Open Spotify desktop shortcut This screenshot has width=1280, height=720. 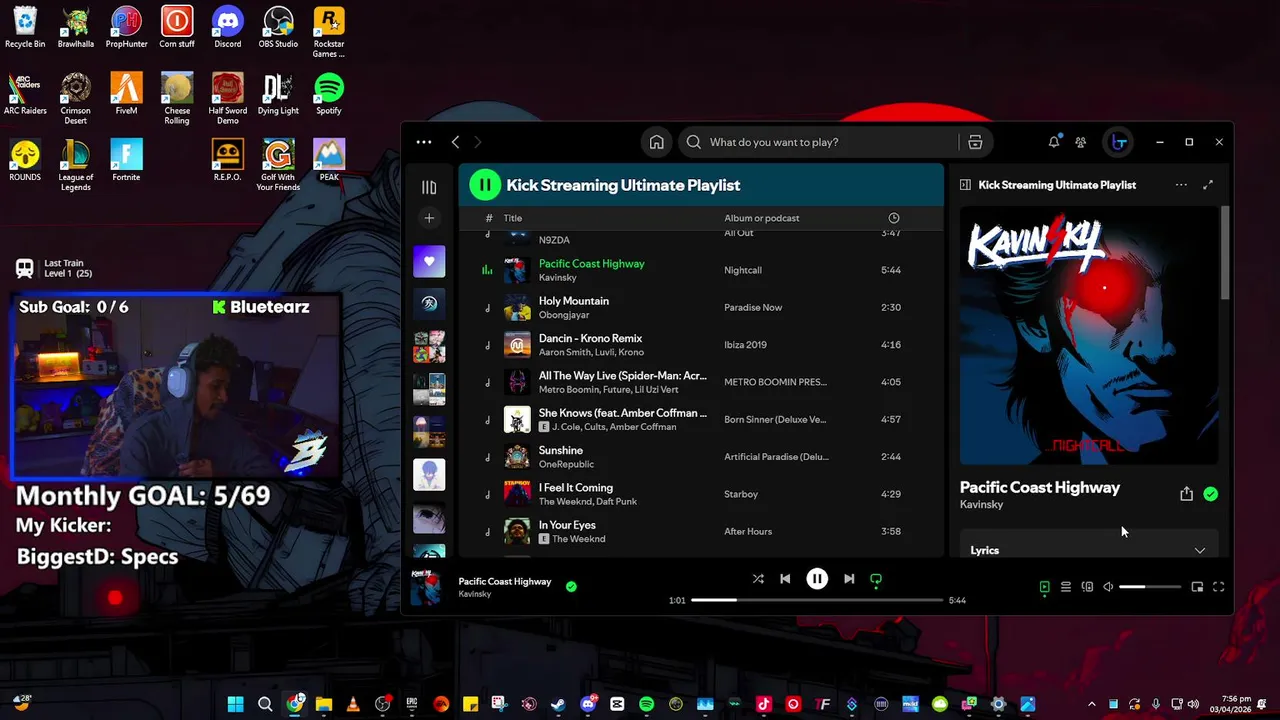(329, 94)
